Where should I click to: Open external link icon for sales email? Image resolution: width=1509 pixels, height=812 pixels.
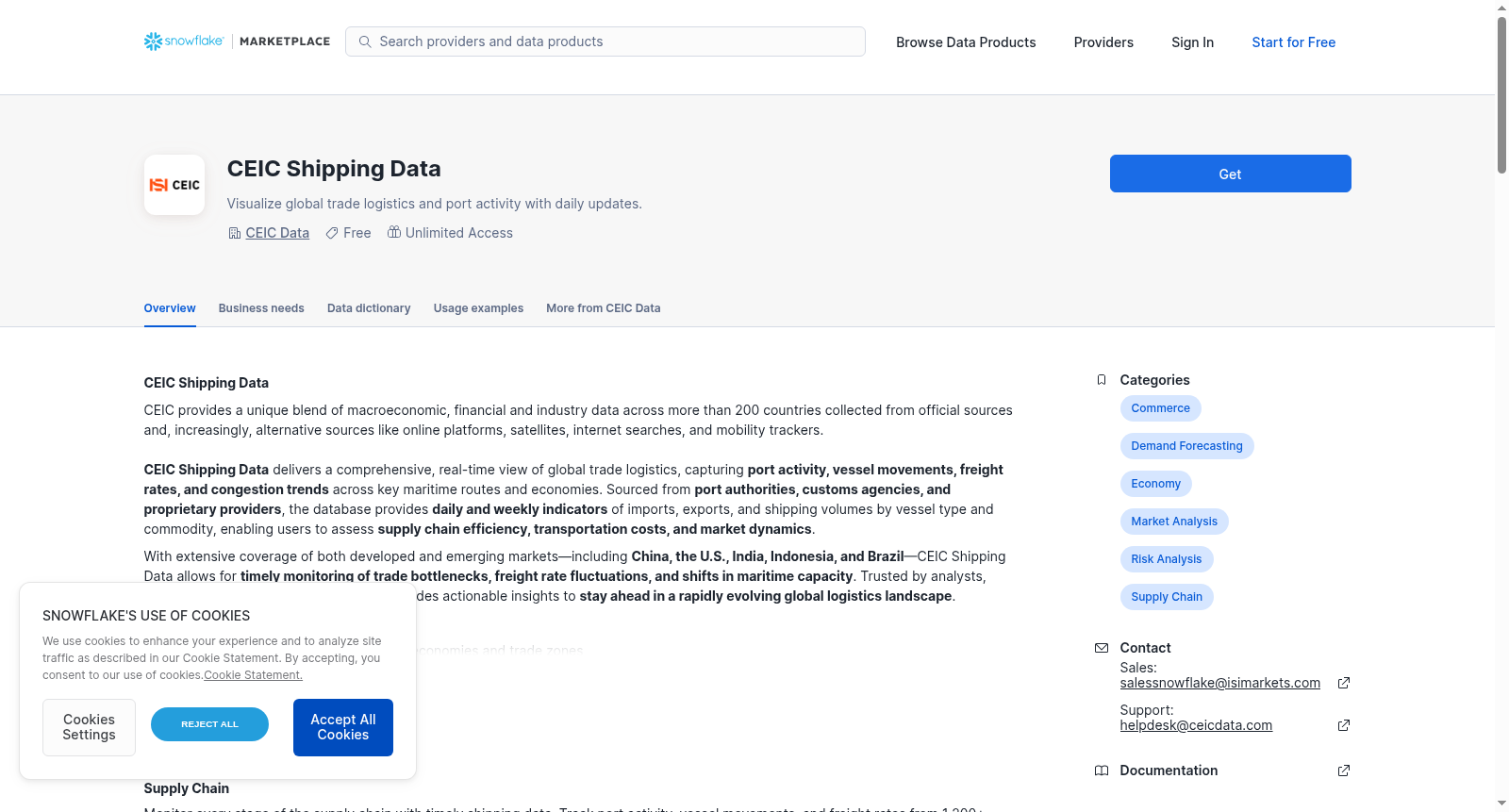pos(1344,683)
